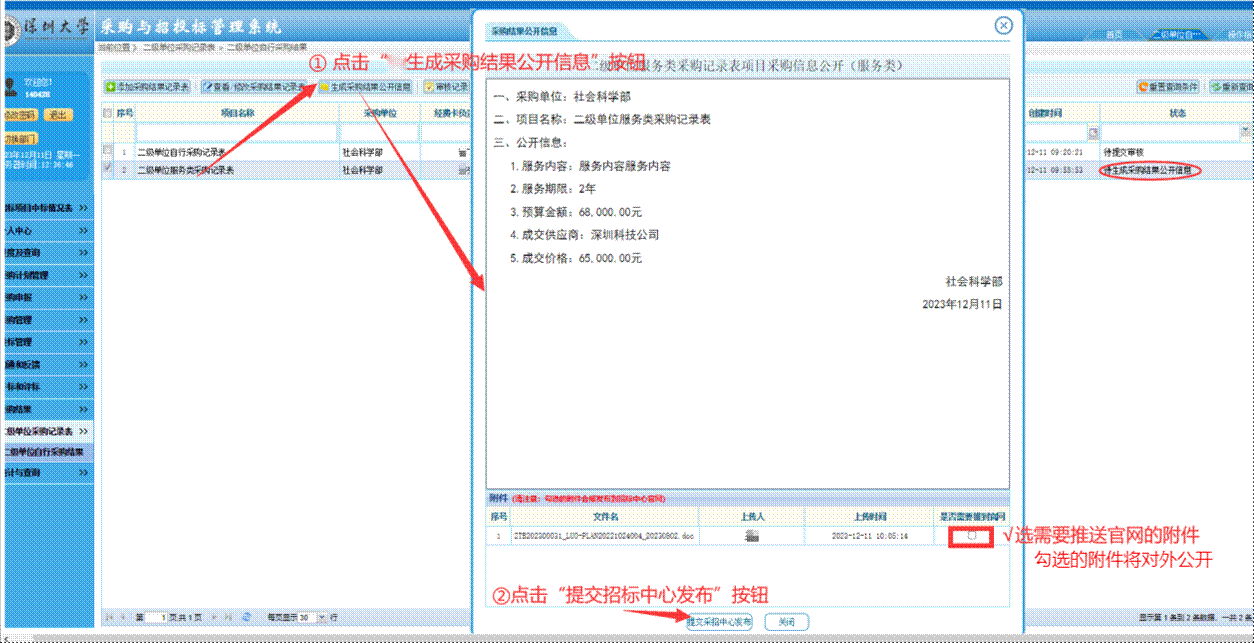
Task: Open the date picker in 创建时间 filter
Action: [x=1093, y=132]
